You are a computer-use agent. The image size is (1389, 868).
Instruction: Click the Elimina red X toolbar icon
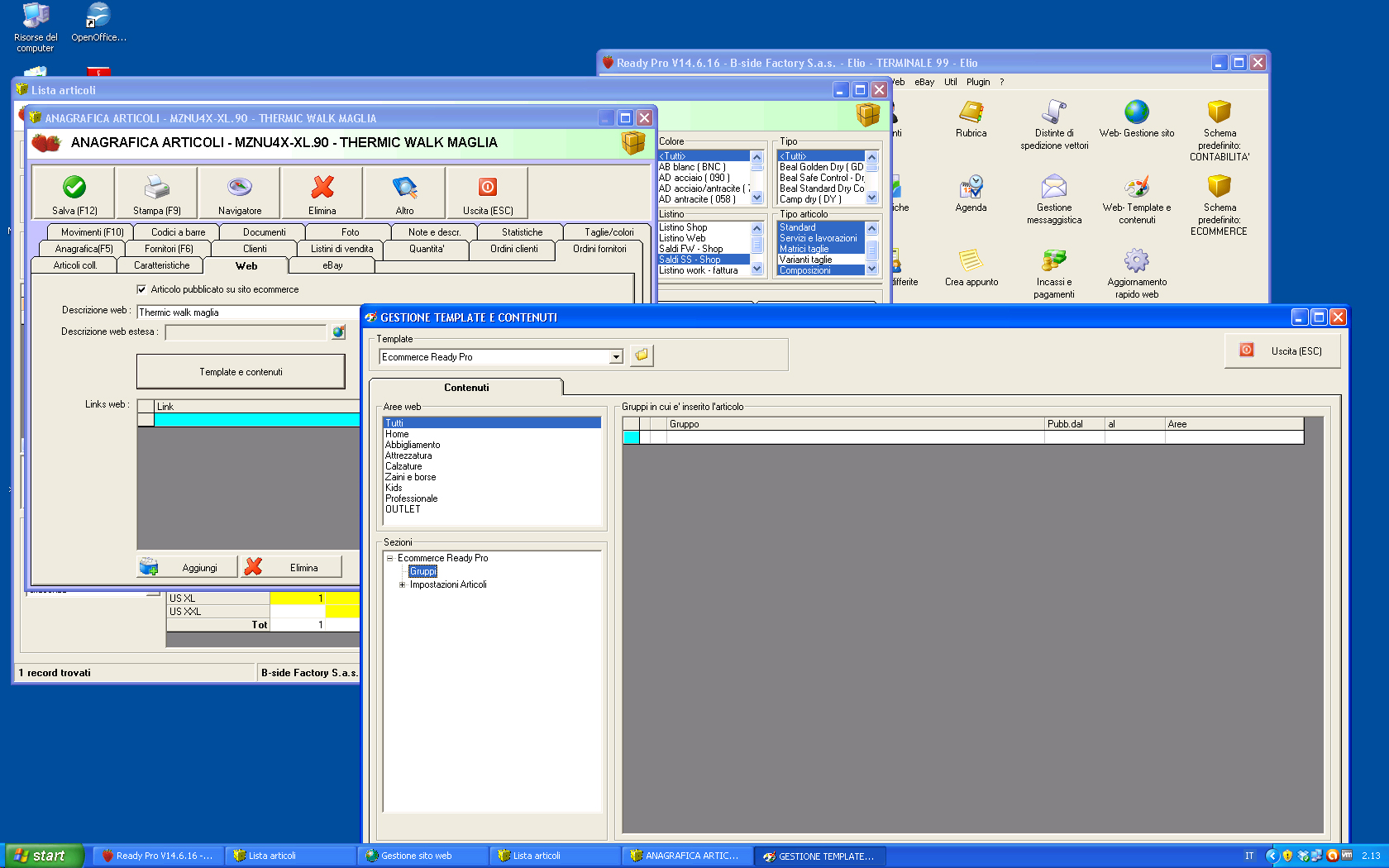(322, 188)
